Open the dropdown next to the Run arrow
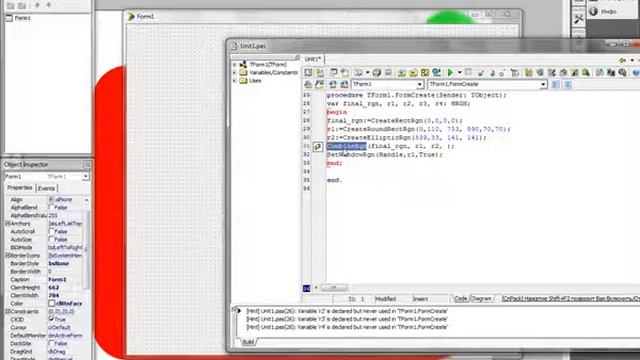Viewport: 640px width, 360px height. (459, 73)
